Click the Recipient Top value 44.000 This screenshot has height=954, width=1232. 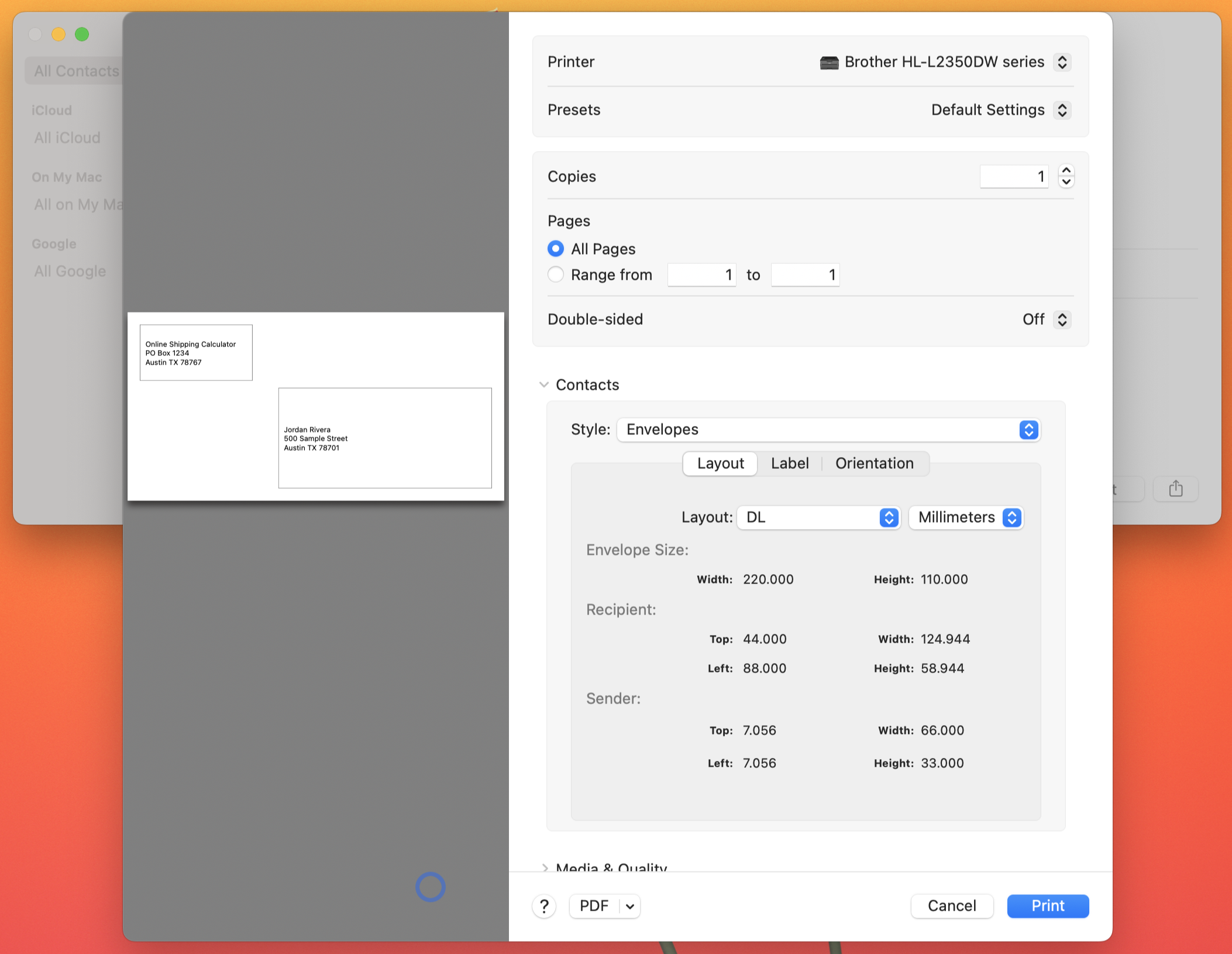point(765,639)
